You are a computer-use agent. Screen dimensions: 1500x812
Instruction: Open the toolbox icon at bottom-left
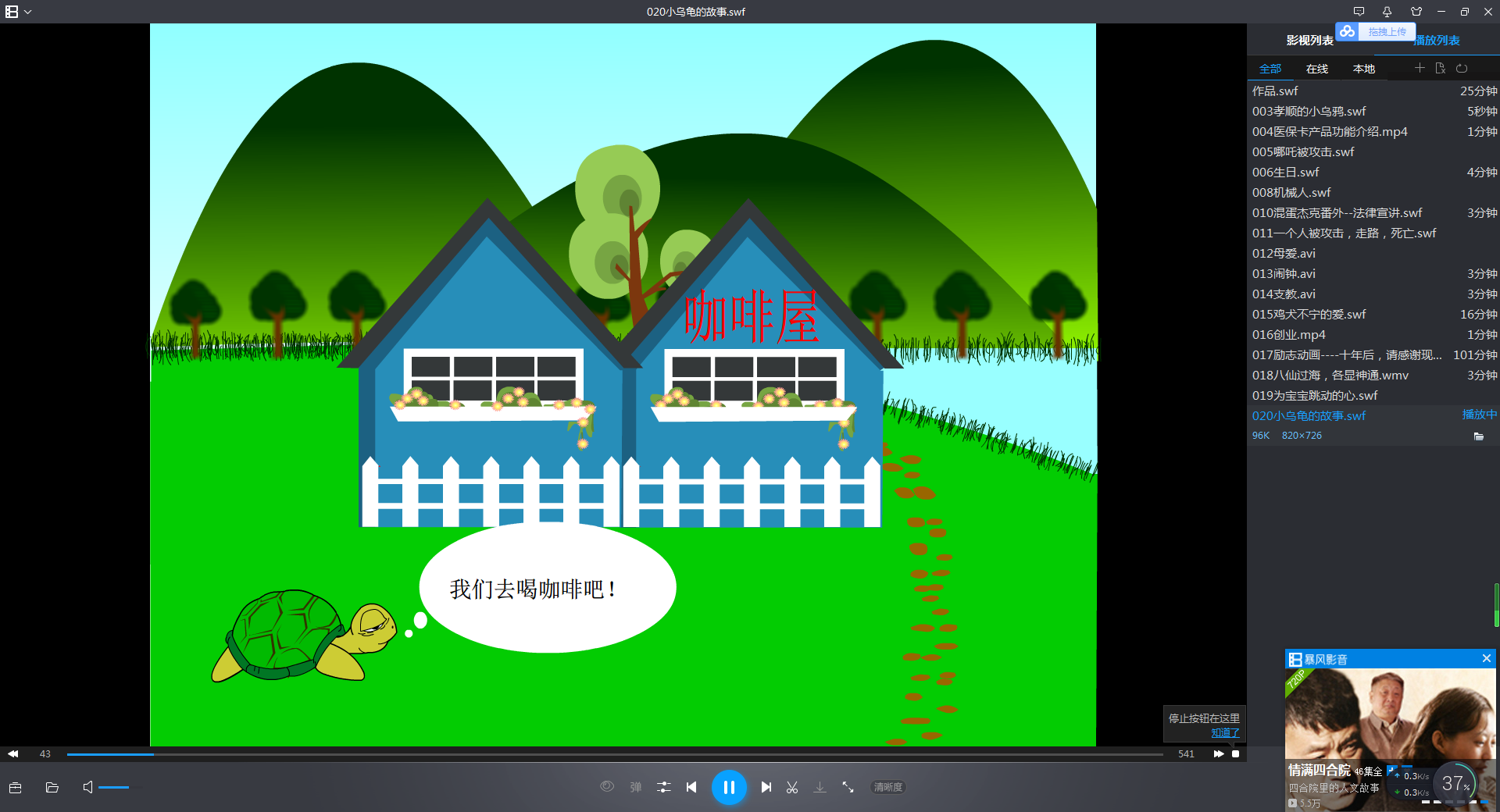15,787
